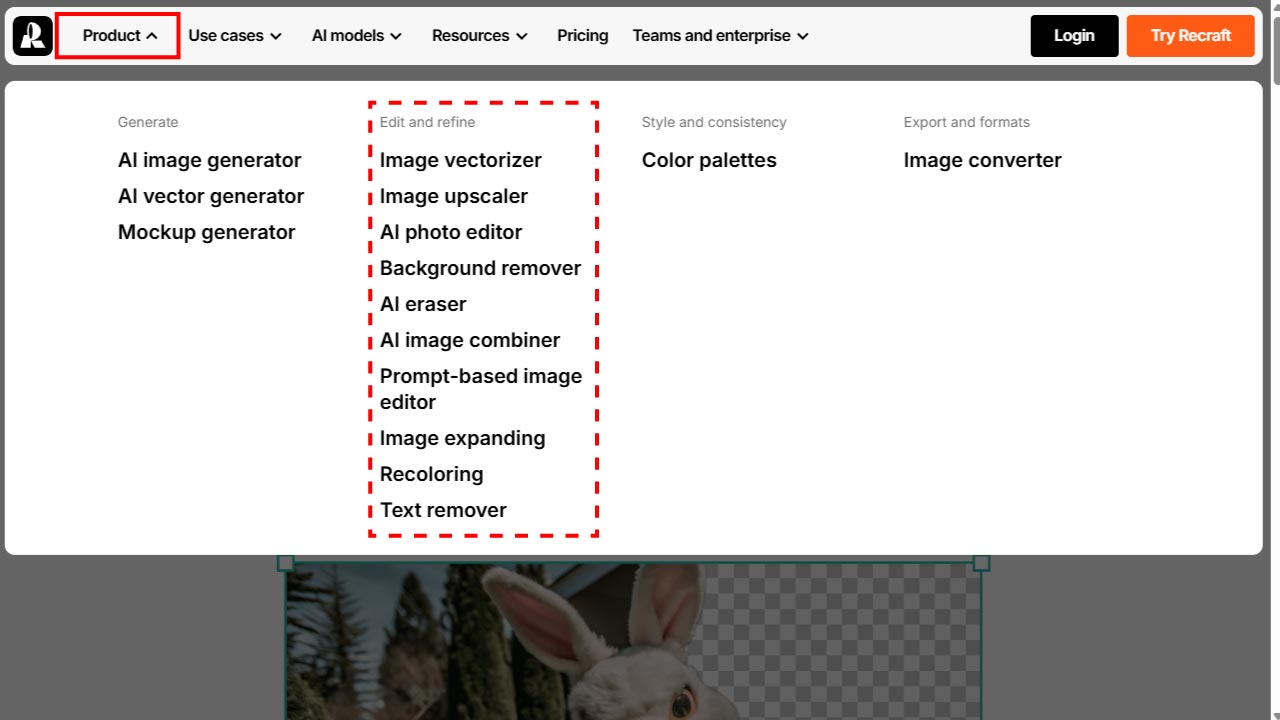Select Mockup generator
The image size is (1280, 720).
click(x=206, y=232)
